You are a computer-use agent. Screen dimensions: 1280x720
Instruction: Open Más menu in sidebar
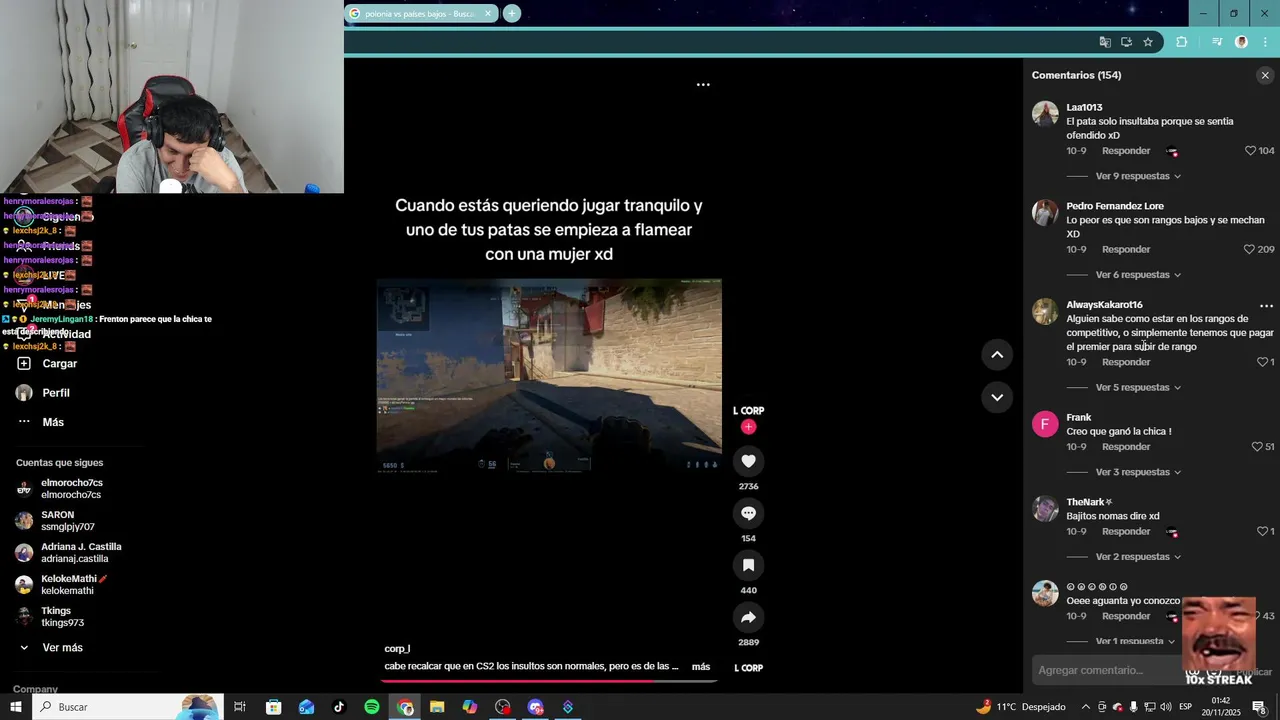(x=52, y=422)
